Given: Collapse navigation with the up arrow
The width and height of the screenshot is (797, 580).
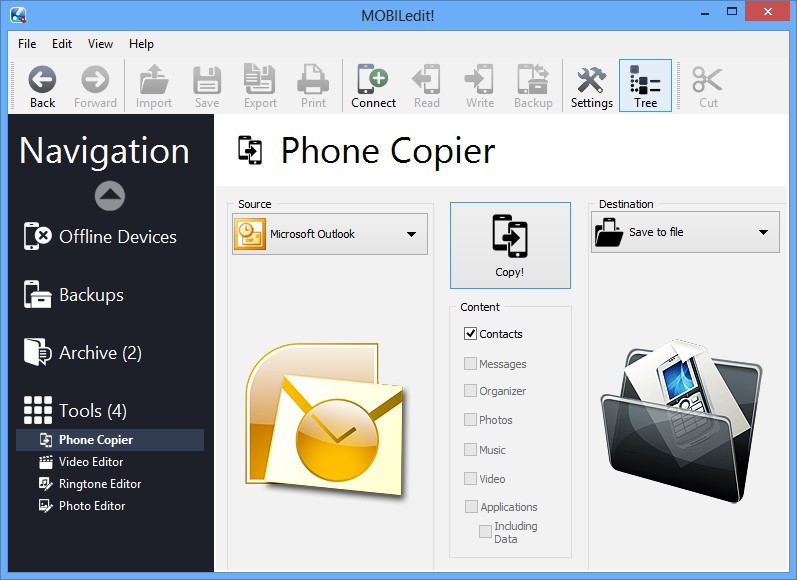Looking at the screenshot, I should (109, 195).
